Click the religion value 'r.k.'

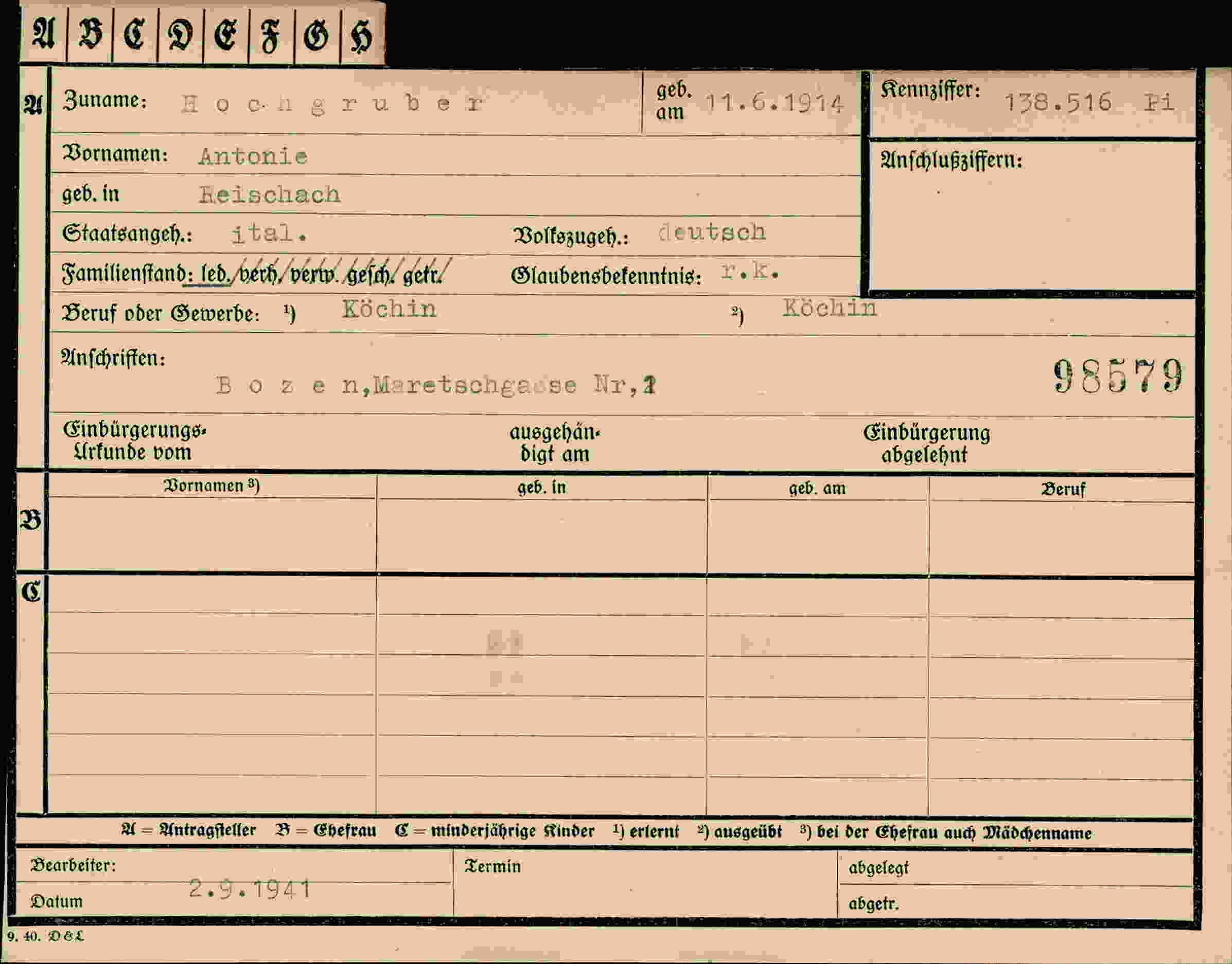(x=750, y=272)
